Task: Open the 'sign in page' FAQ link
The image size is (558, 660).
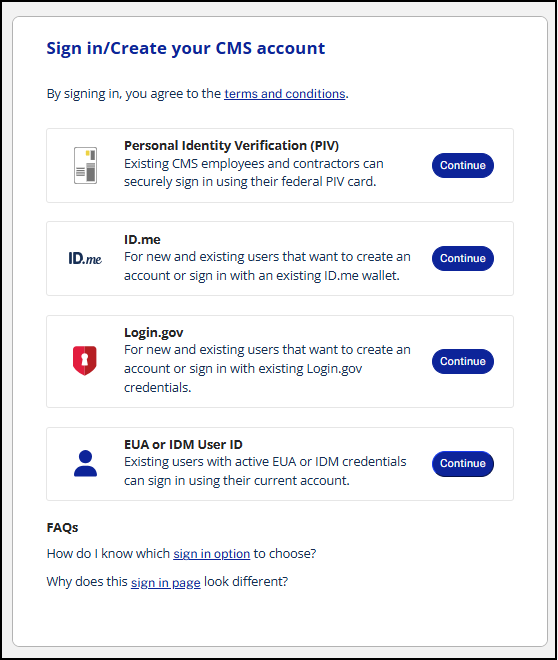Action: (x=165, y=582)
